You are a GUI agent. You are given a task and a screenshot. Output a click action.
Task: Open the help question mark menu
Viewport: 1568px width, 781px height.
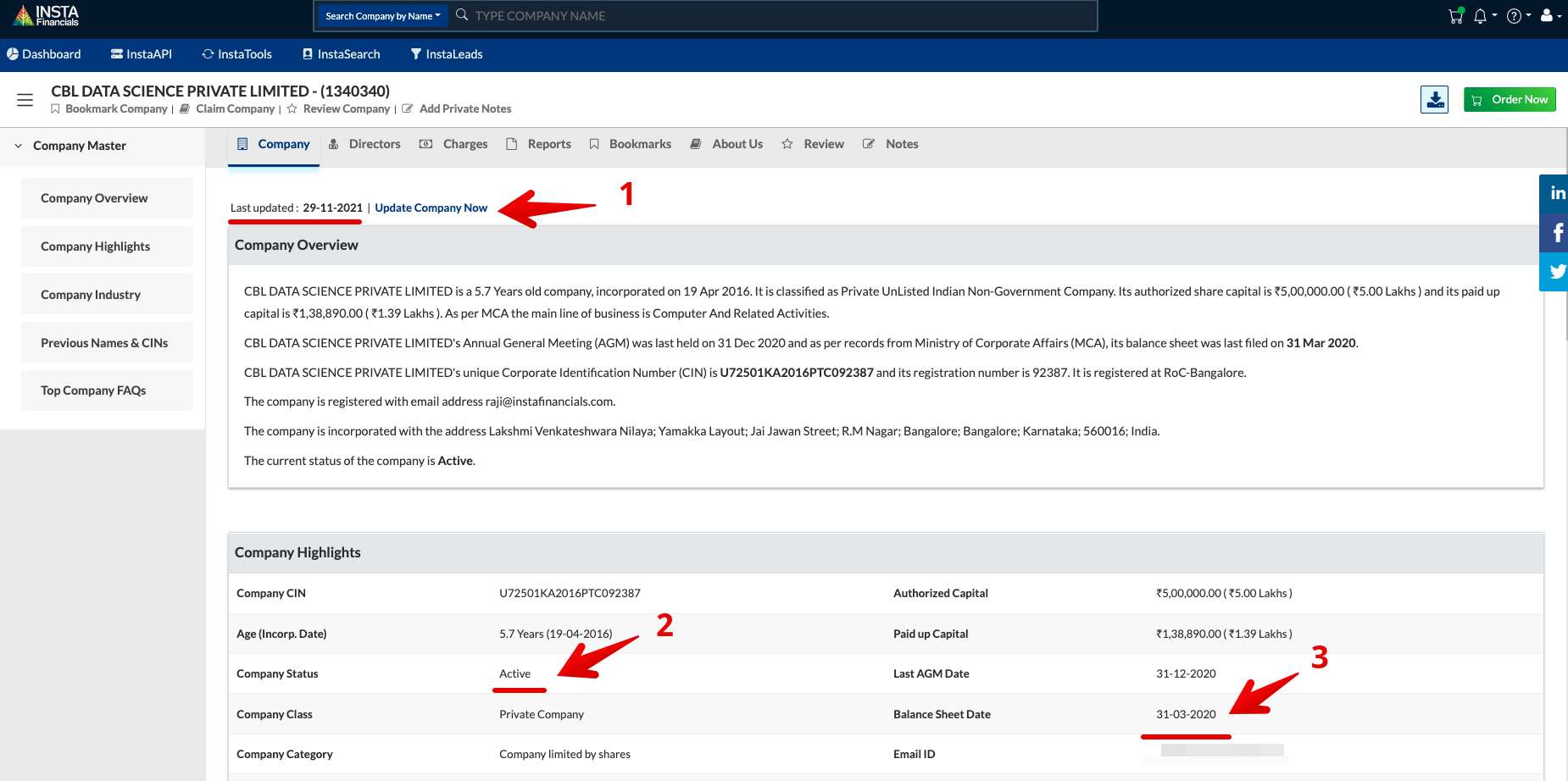[1514, 15]
